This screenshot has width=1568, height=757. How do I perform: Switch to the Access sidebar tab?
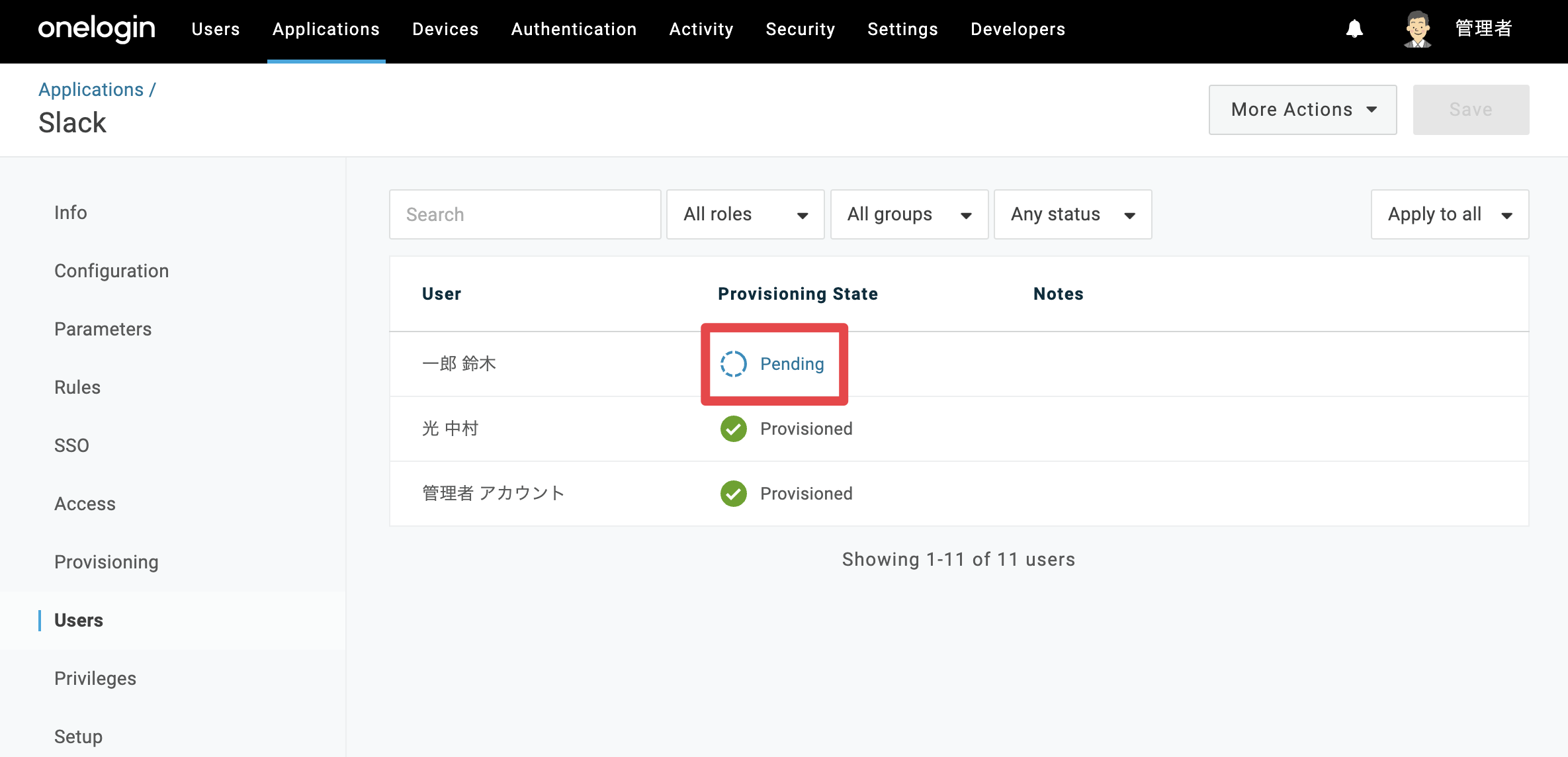(85, 504)
